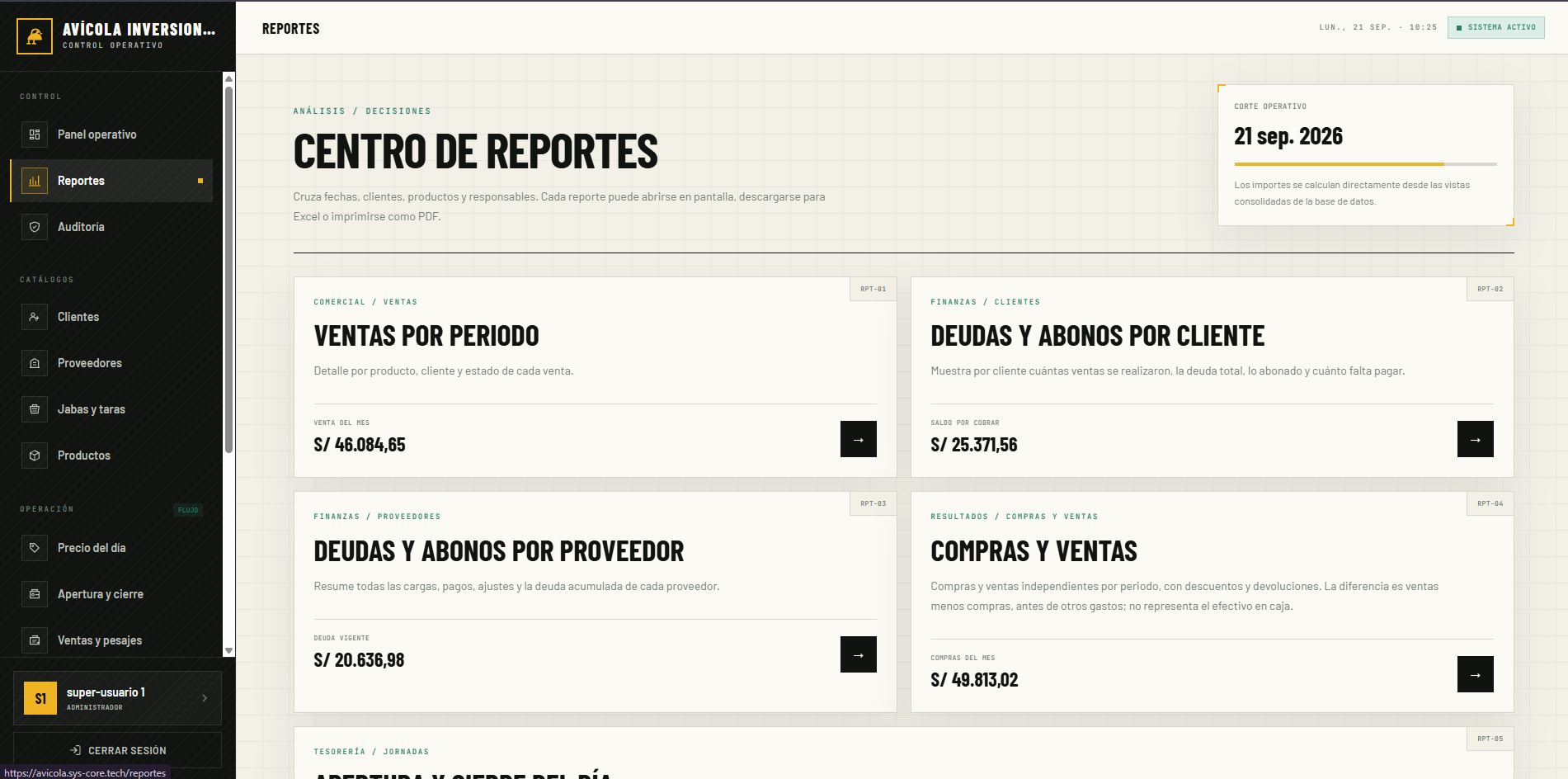
Task: Click the Cerrar sesión logout icon
Action: (x=75, y=750)
